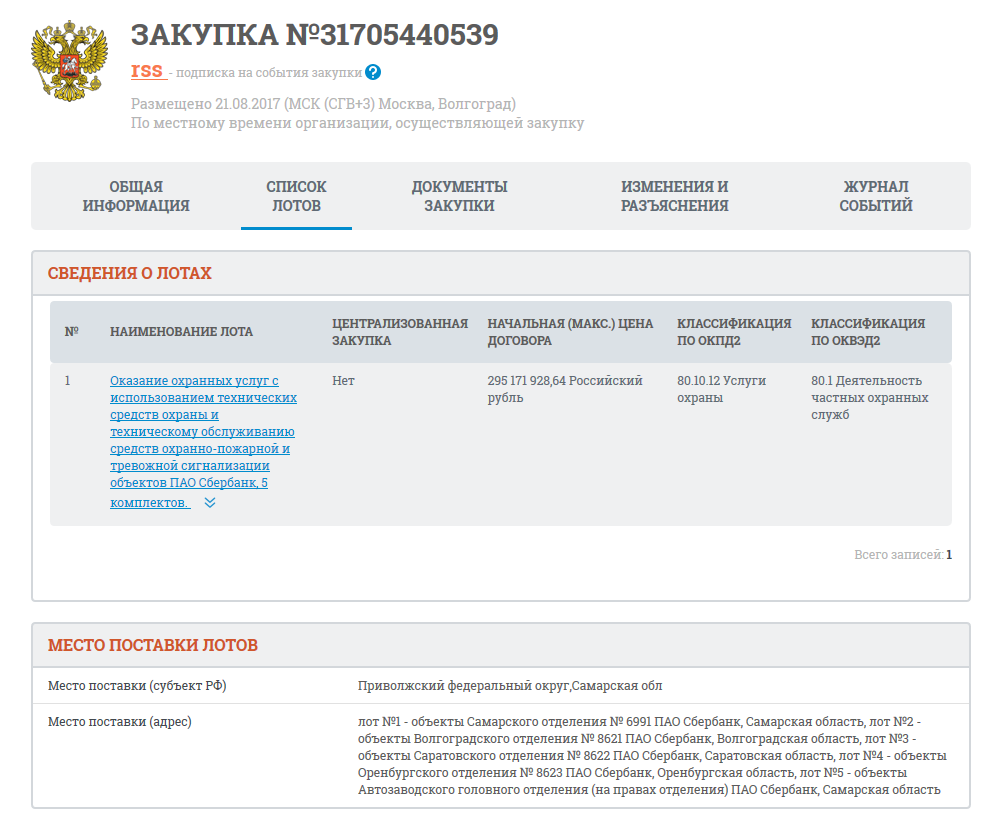The image size is (988, 834).
Task: Click the Классификация по ОКВЭД2 header
Action: [868, 332]
